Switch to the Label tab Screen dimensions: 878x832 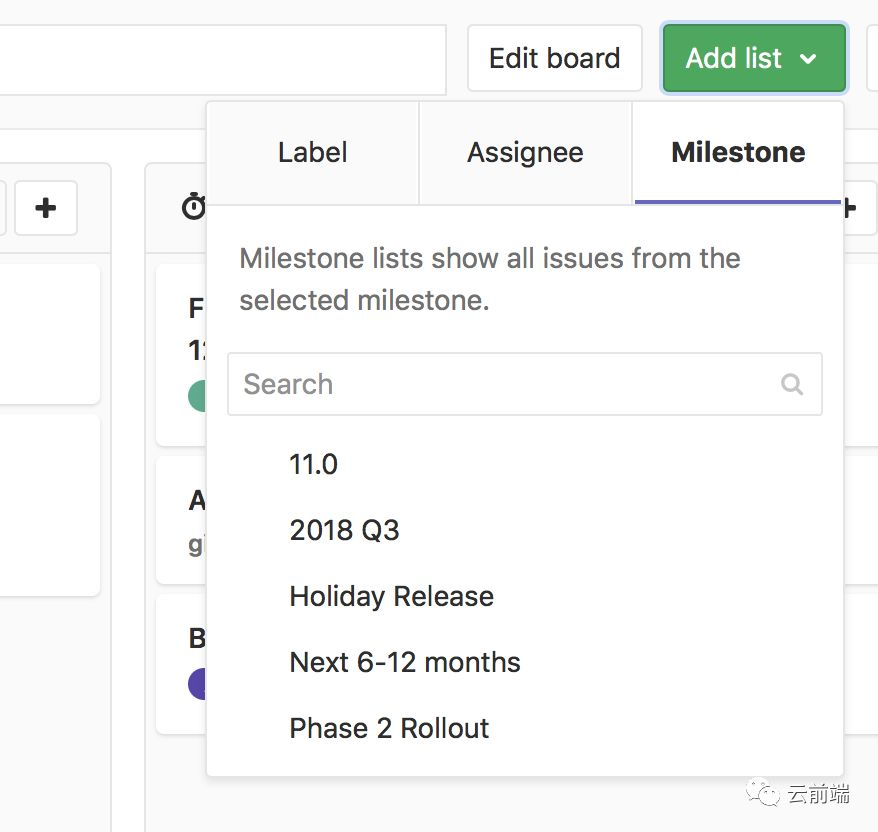(x=311, y=152)
